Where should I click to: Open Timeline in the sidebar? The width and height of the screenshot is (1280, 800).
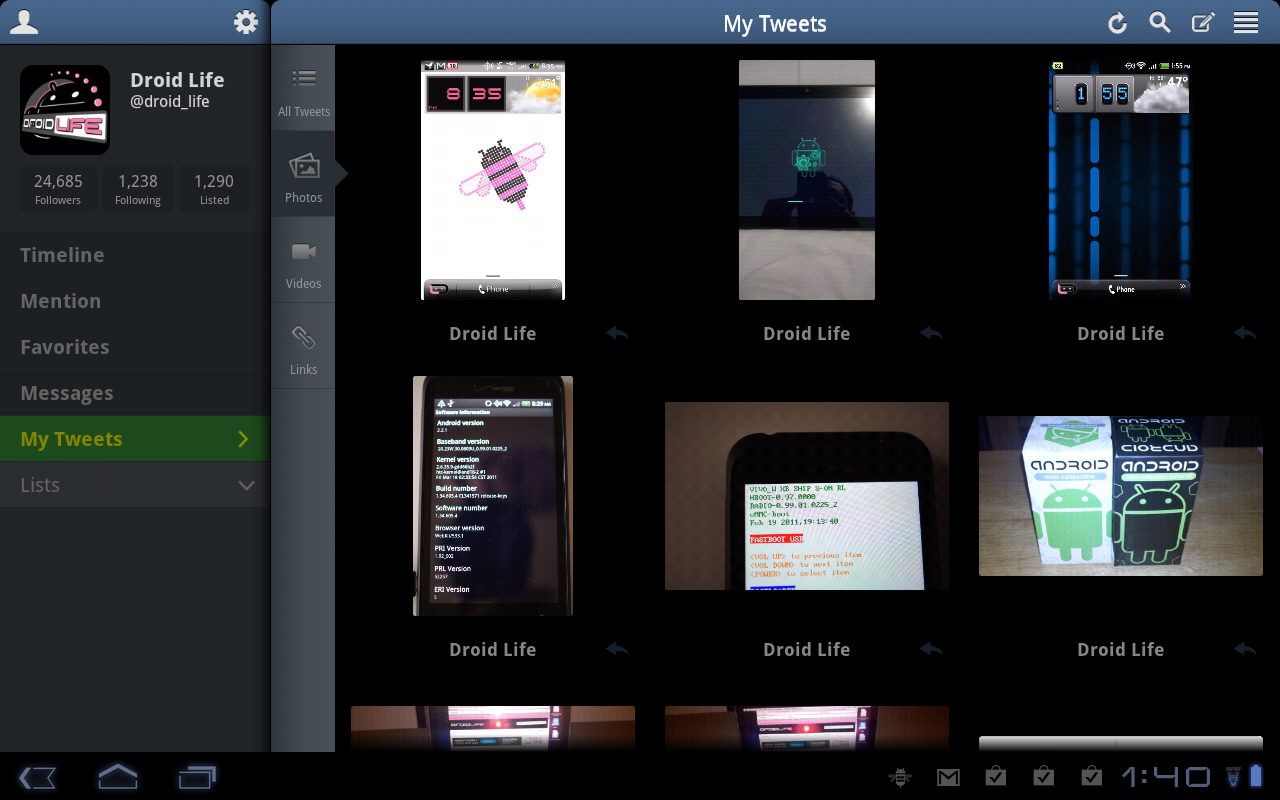coord(135,255)
